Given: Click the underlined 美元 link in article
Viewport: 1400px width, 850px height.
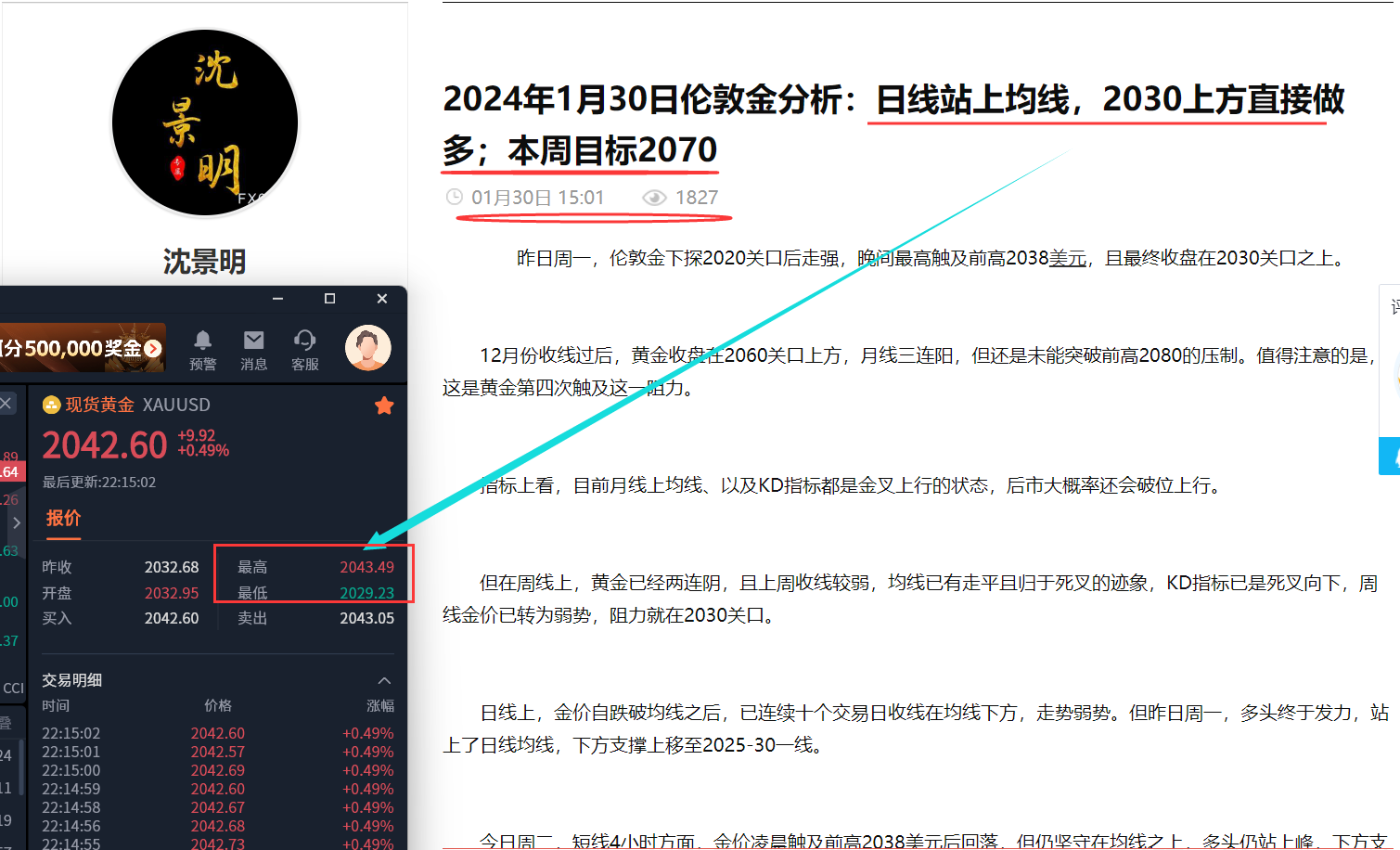Looking at the screenshot, I should click(1068, 258).
